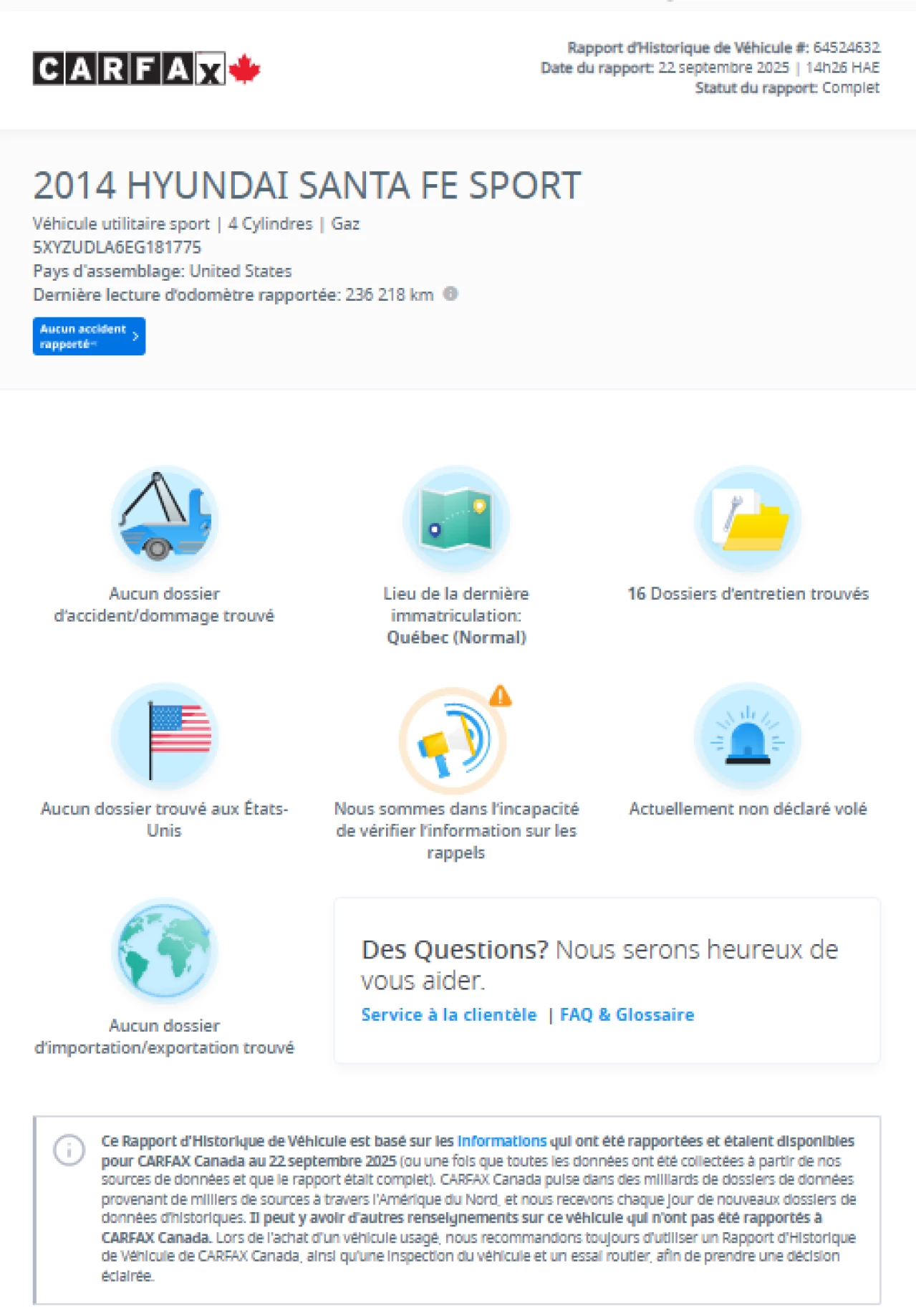Open the 'FAQ & Glossaire' link
Screen dimensions: 916x1316
(x=627, y=1014)
